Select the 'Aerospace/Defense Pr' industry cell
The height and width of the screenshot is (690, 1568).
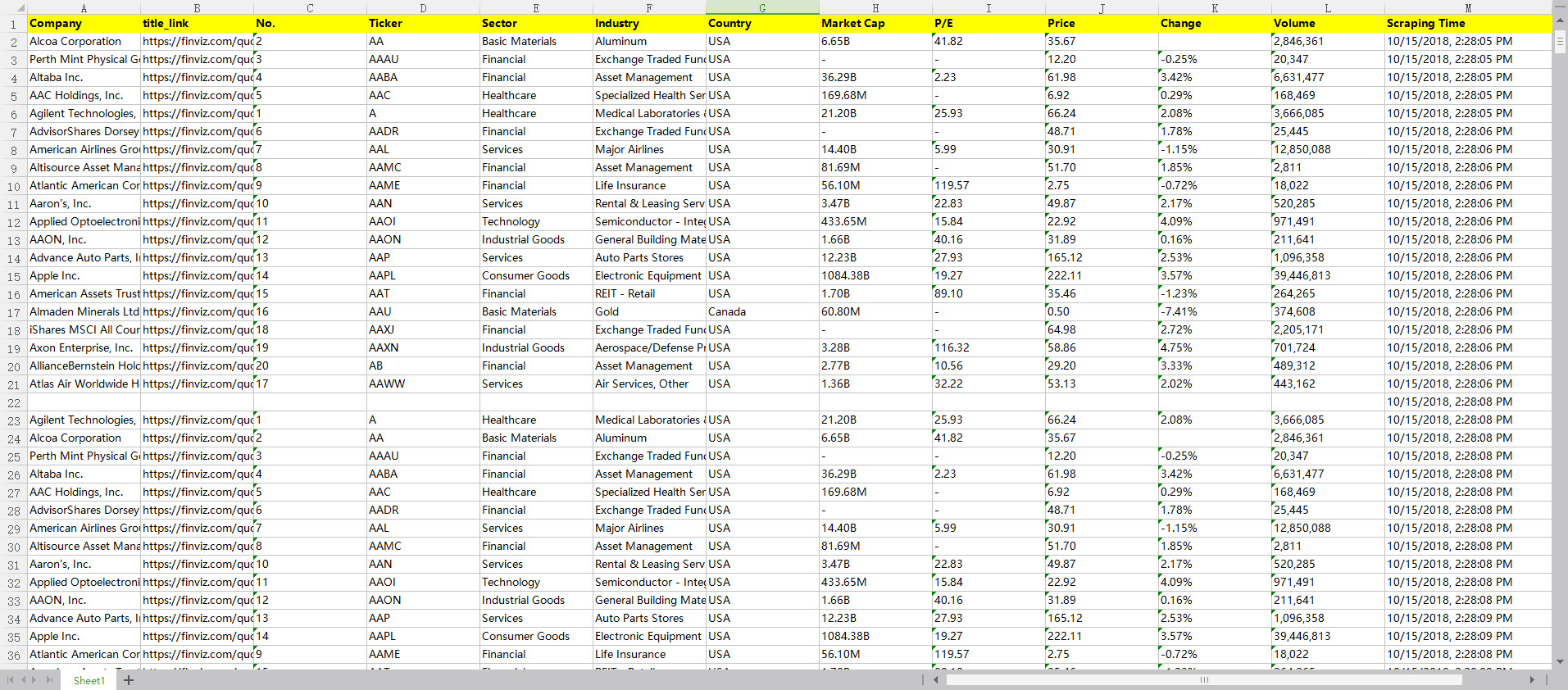click(x=649, y=348)
